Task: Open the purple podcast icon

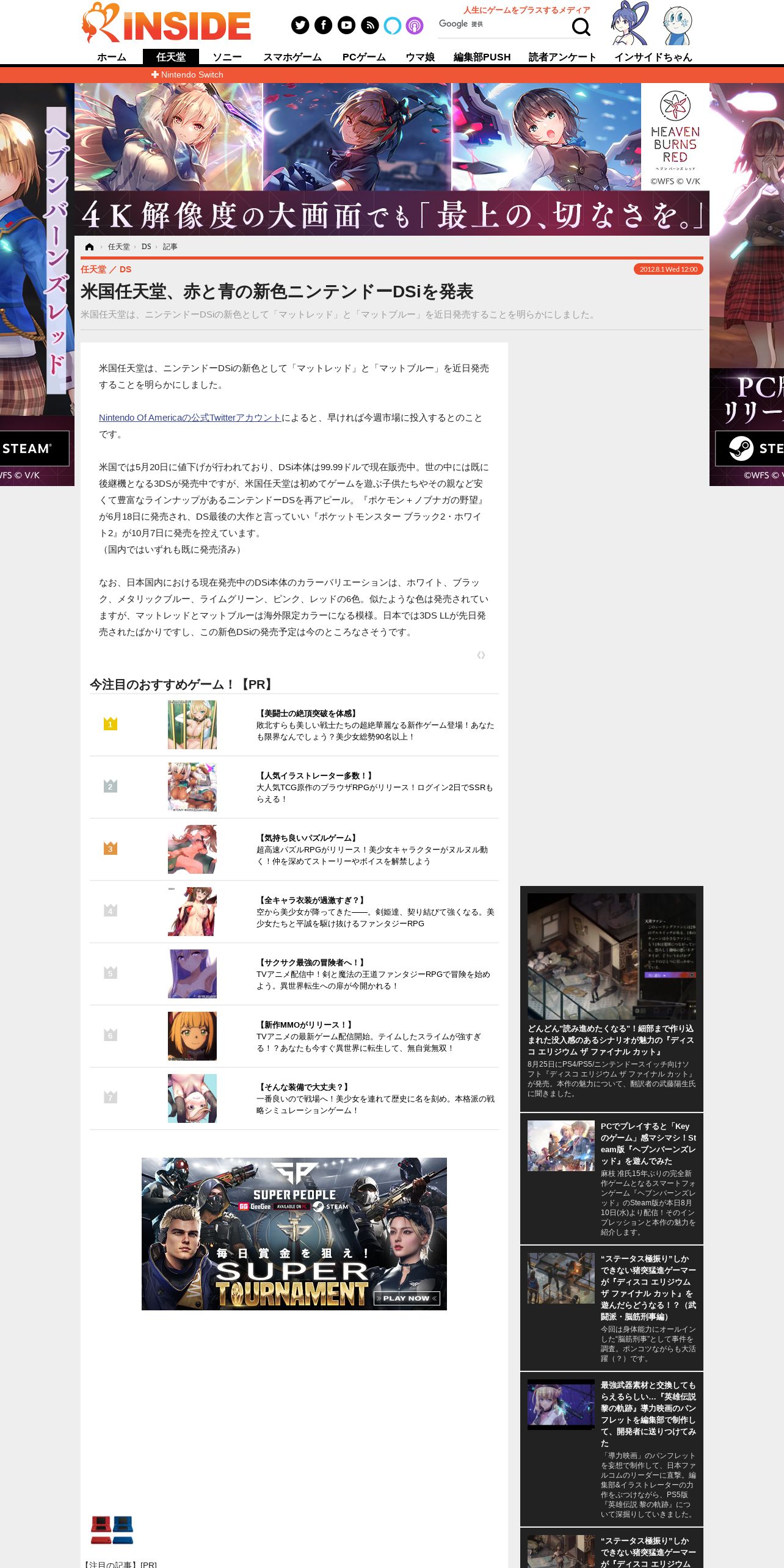Action: pos(415,25)
